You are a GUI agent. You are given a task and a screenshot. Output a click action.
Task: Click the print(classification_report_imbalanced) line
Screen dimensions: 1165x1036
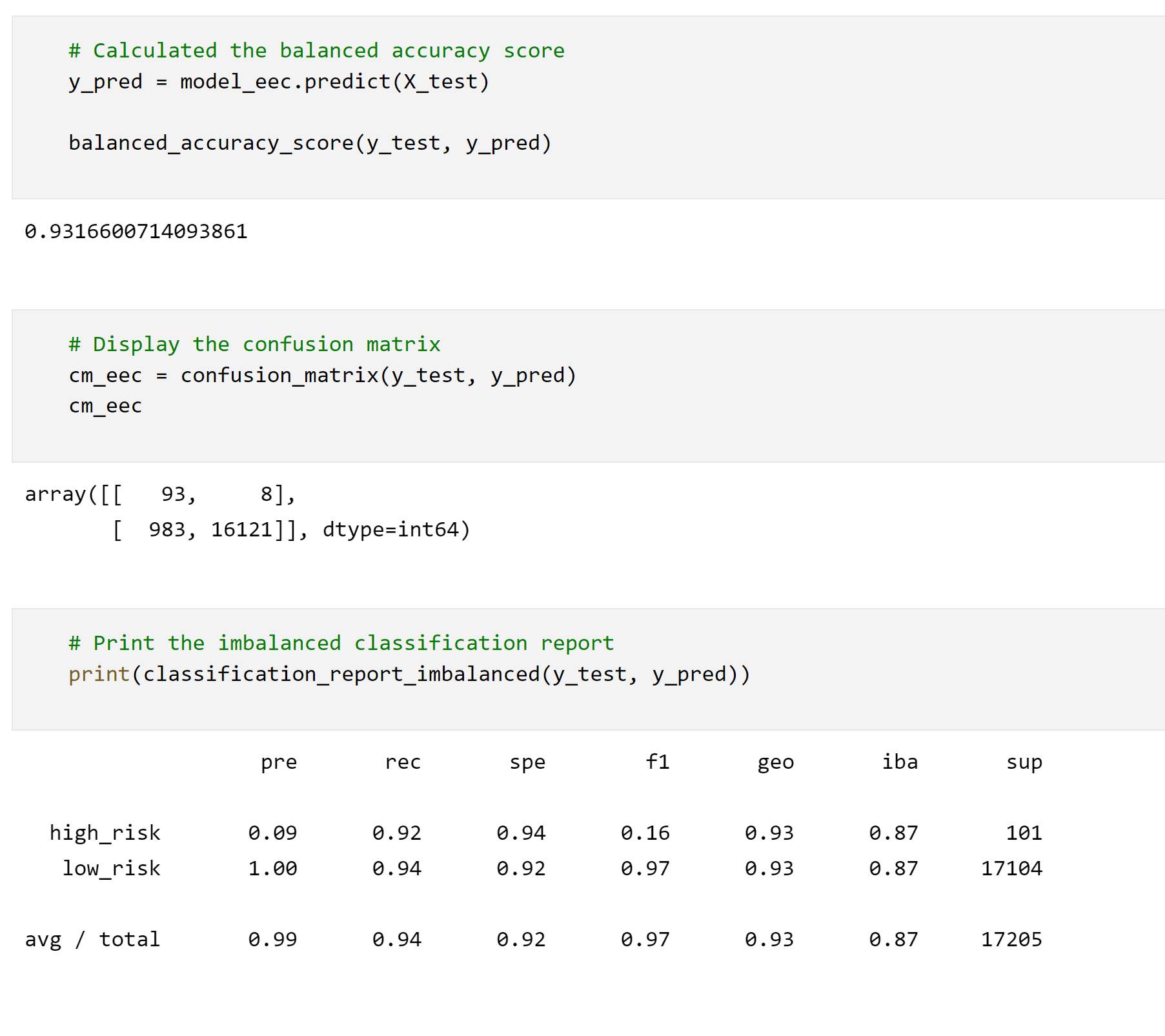[x=409, y=674]
